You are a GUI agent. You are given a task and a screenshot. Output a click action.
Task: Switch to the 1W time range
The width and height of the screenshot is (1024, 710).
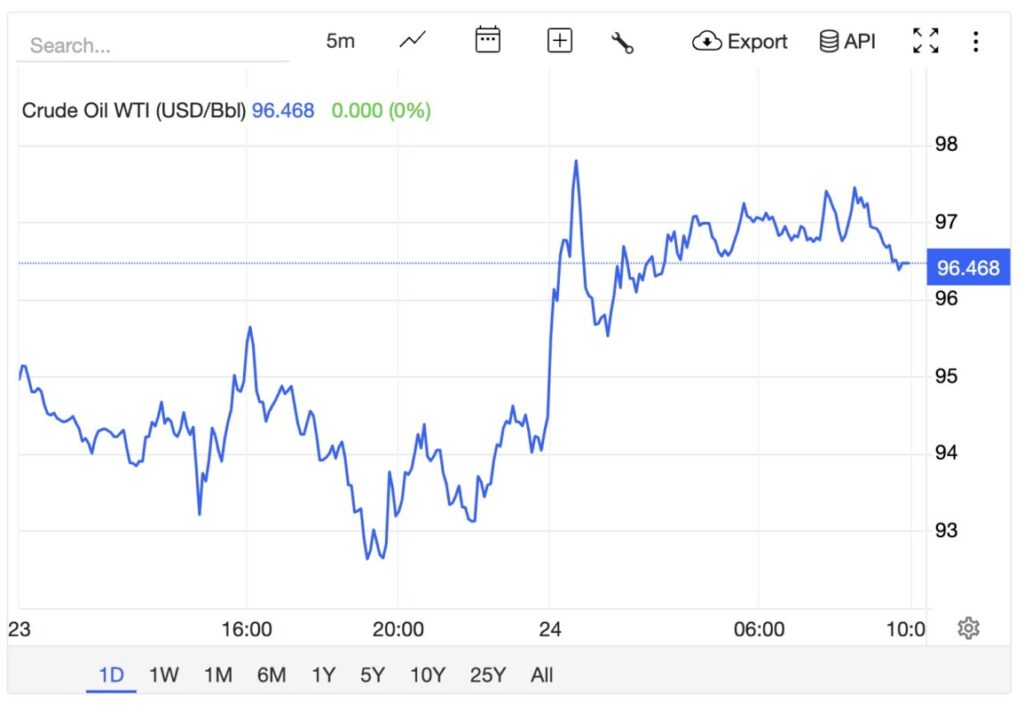164,675
